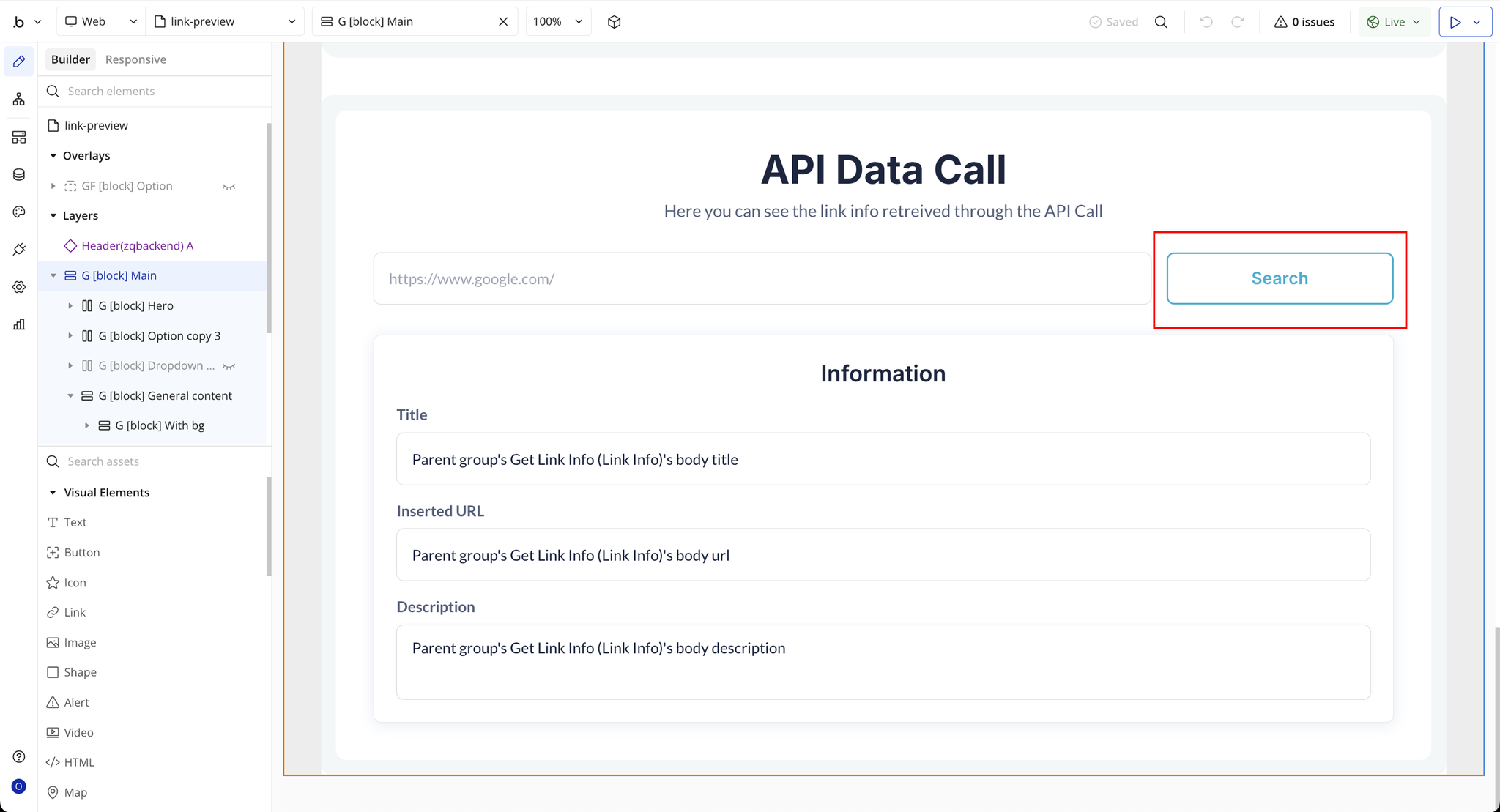Expand G [block] Hero tree item
The width and height of the screenshot is (1500, 812).
(70, 306)
